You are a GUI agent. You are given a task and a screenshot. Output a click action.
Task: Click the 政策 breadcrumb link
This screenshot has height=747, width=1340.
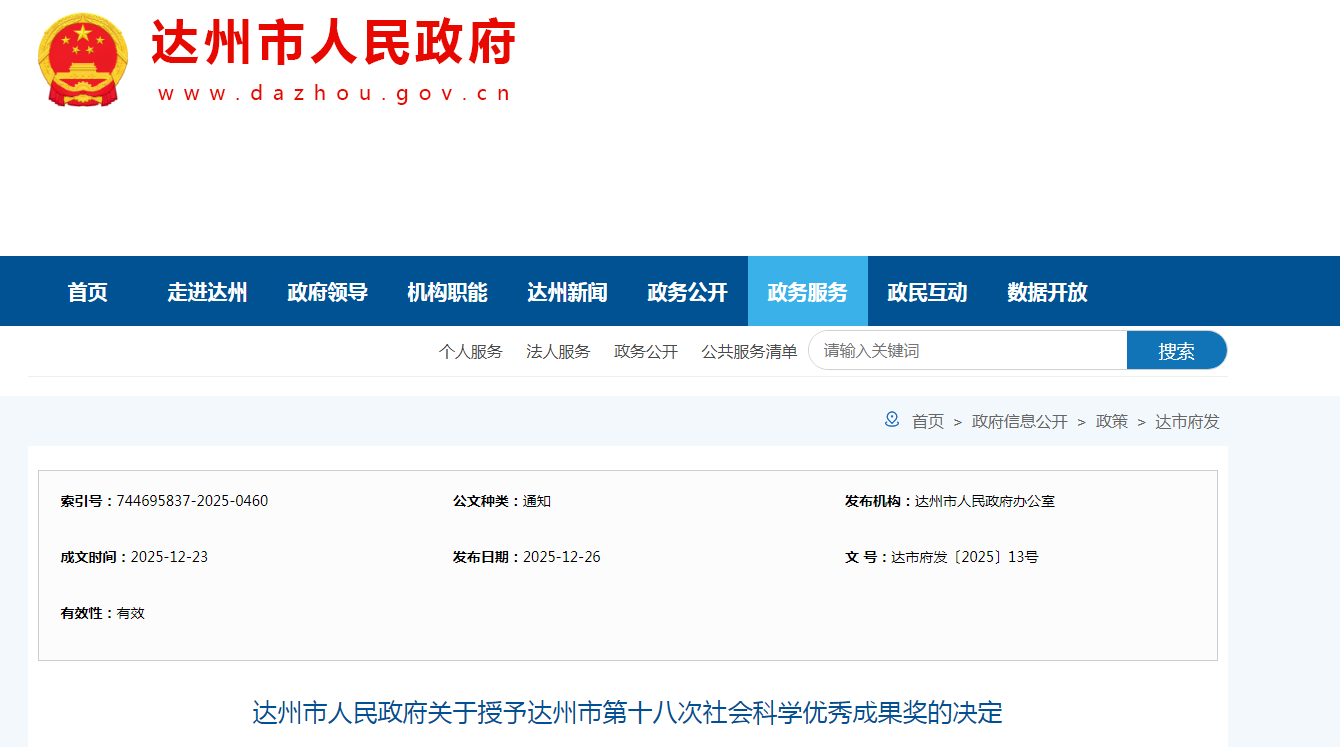point(1111,422)
